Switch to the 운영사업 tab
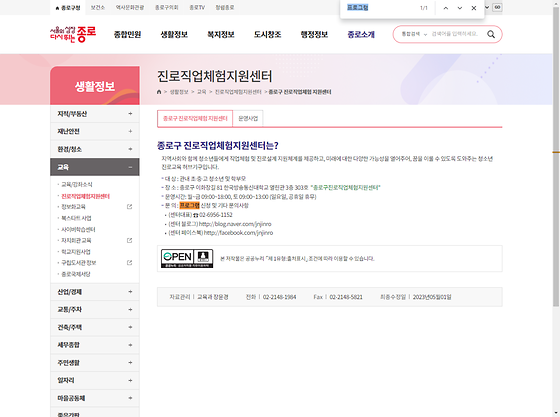 point(248,118)
